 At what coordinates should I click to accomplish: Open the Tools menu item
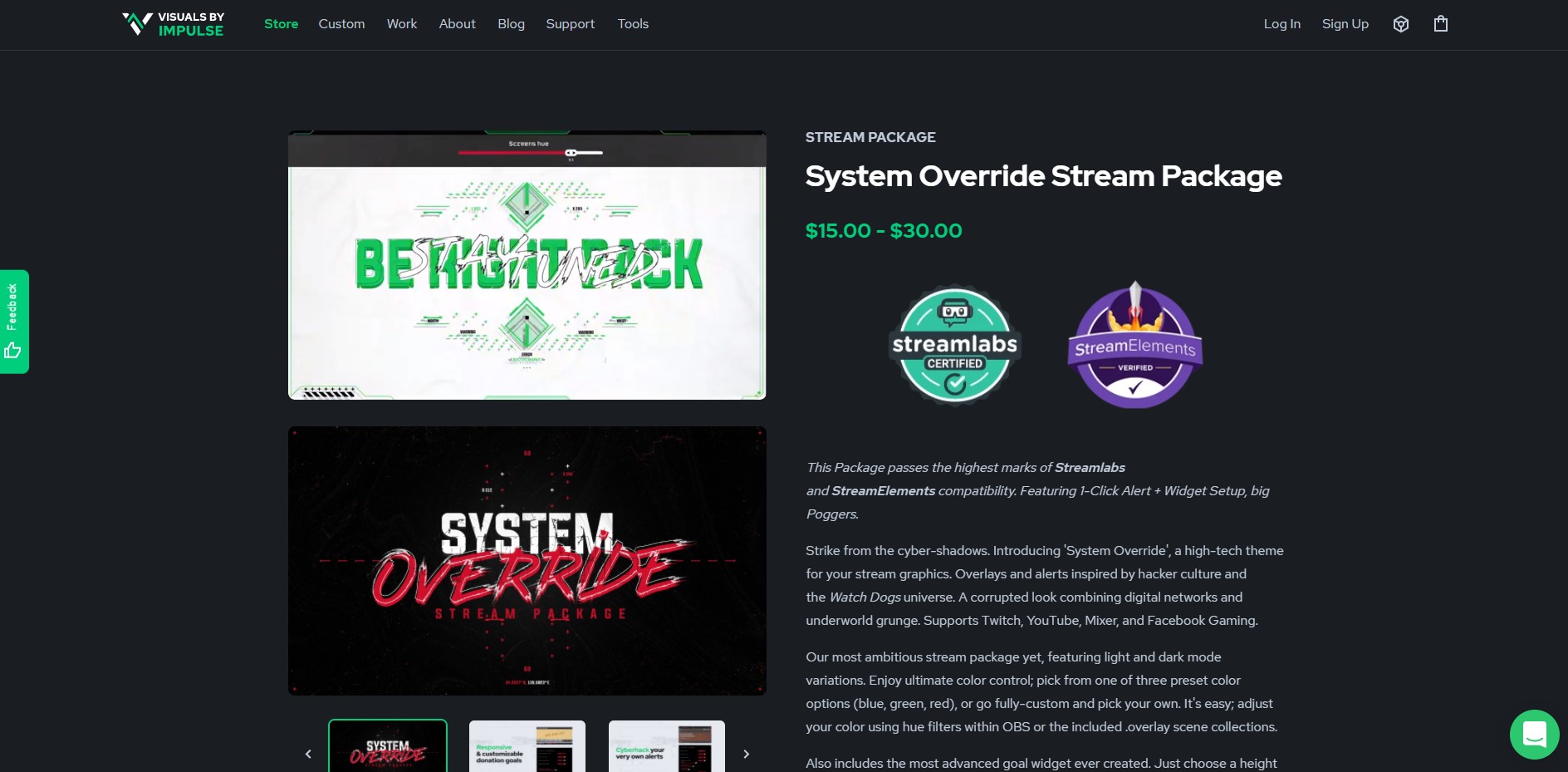pyautogui.click(x=633, y=24)
